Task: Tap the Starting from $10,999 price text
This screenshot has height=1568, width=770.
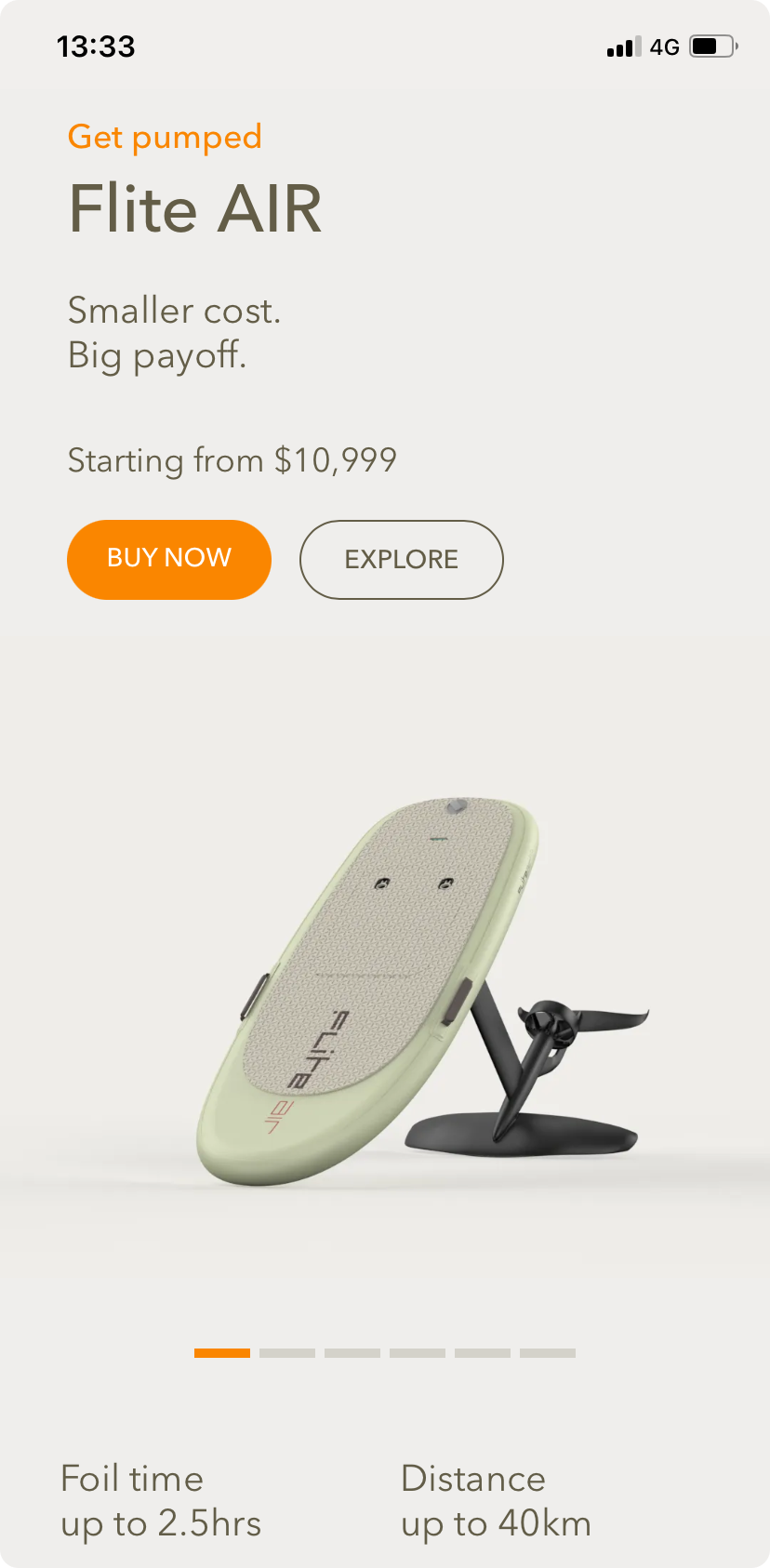Action: click(232, 460)
